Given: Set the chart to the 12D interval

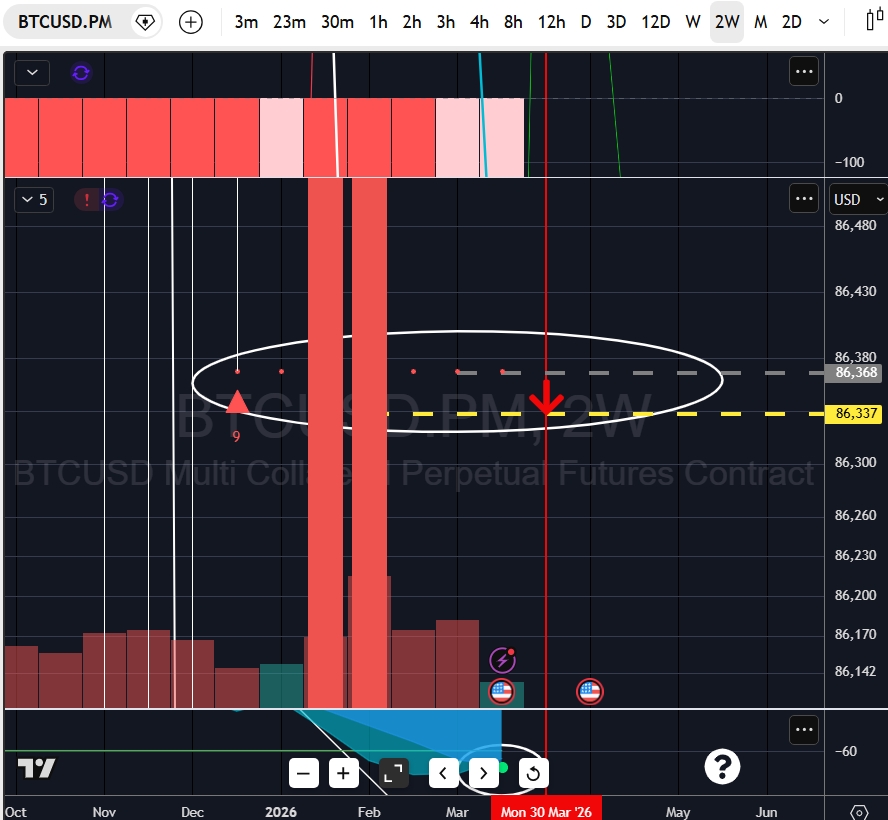Looking at the screenshot, I should 656,22.
